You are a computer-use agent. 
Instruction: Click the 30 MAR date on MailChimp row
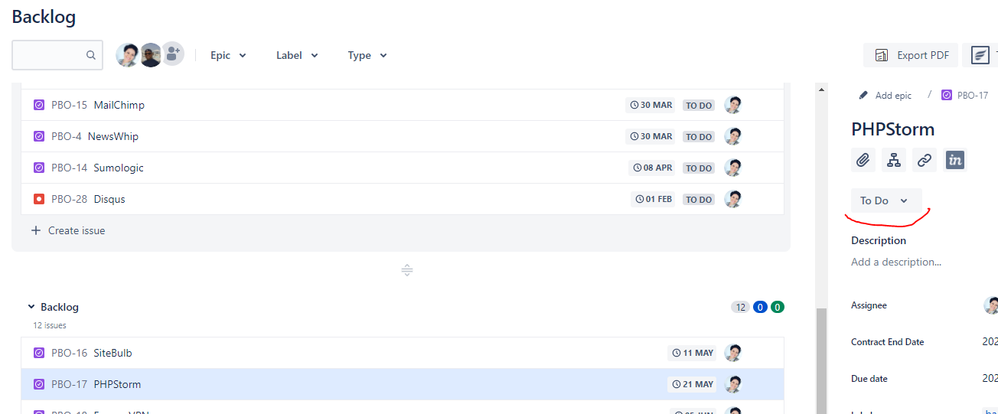[x=650, y=105]
